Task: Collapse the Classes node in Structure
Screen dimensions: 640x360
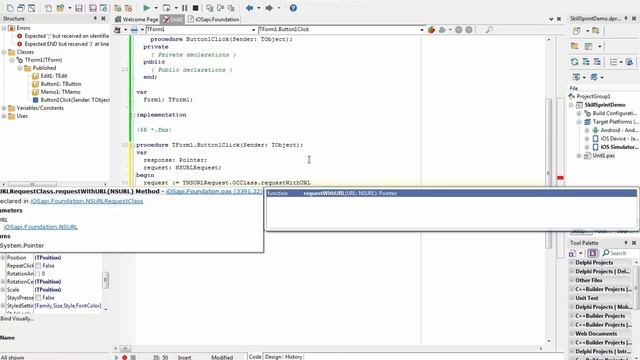Action: [4, 52]
